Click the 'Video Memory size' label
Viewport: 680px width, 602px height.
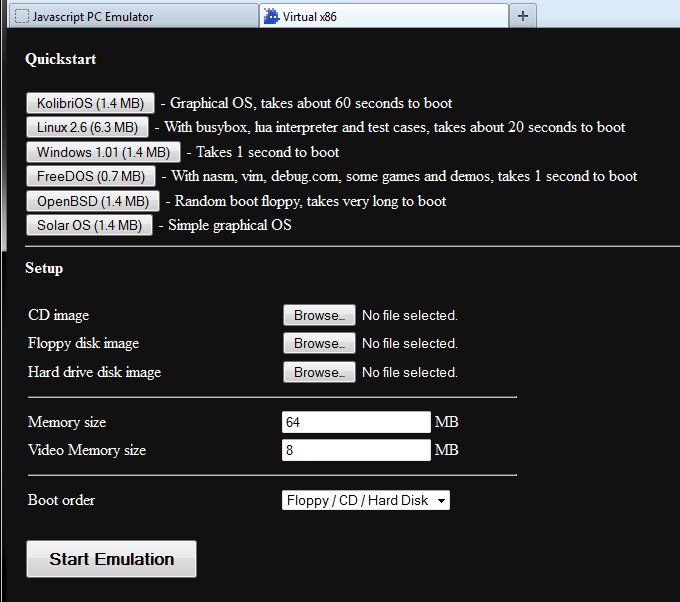coord(87,450)
